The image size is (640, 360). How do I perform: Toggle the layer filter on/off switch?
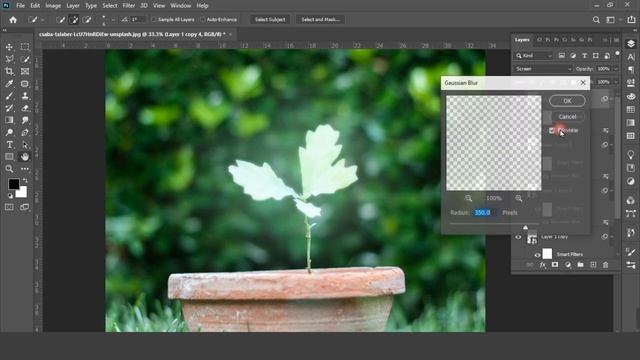coord(618,53)
